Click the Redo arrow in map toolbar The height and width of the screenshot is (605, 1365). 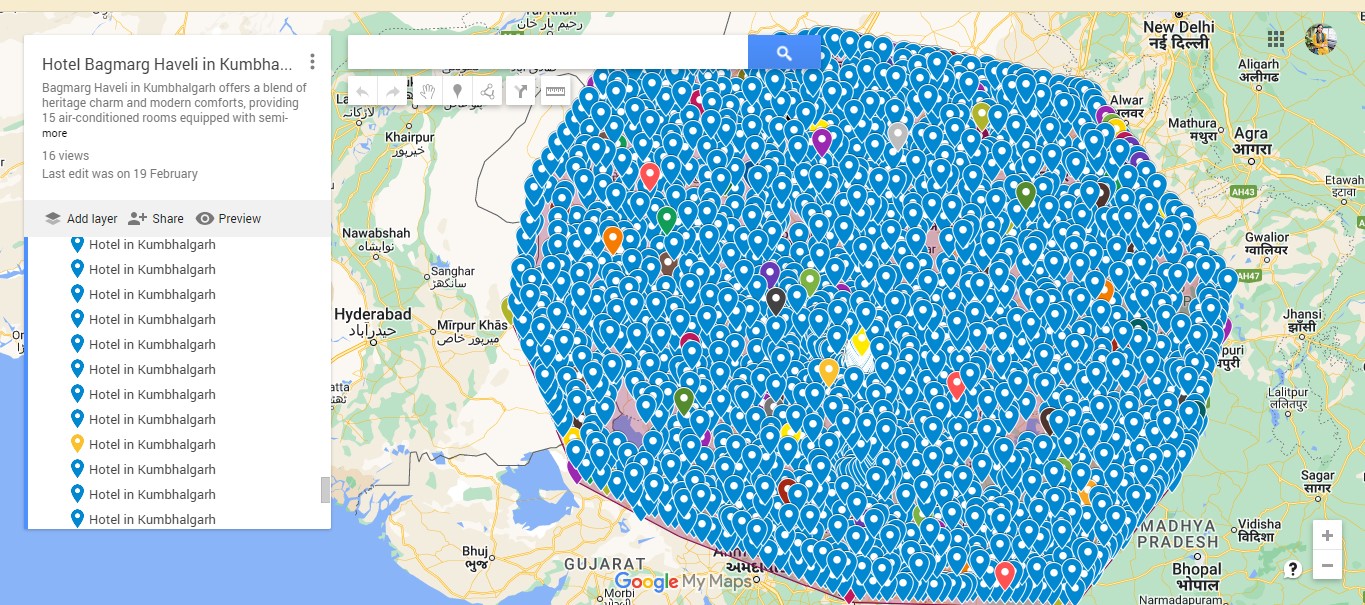[393, 92]
